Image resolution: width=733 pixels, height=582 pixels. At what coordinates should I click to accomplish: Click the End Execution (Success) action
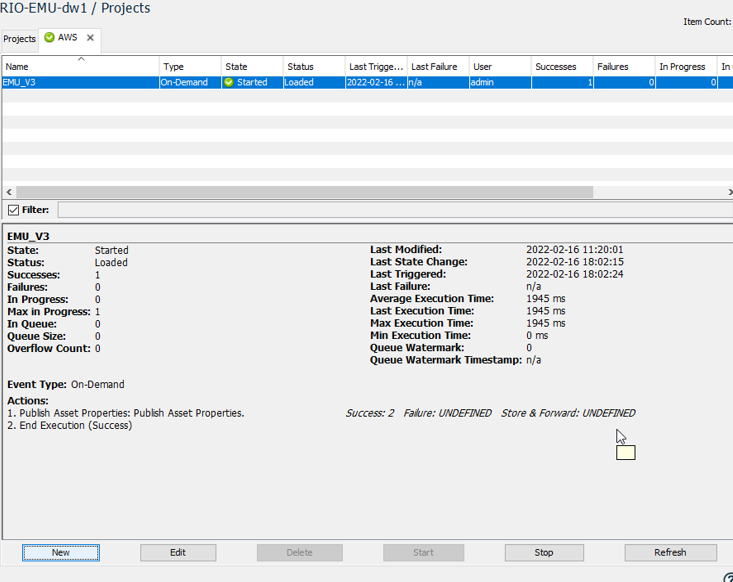coord(70,425)
